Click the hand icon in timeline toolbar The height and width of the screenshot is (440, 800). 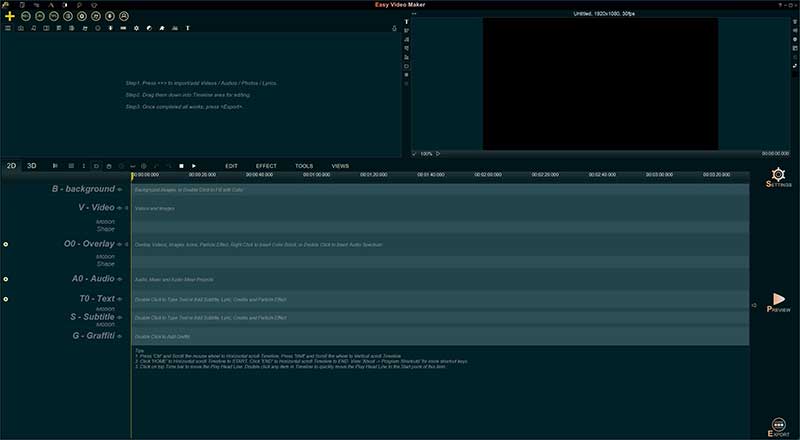click(109, 166)
